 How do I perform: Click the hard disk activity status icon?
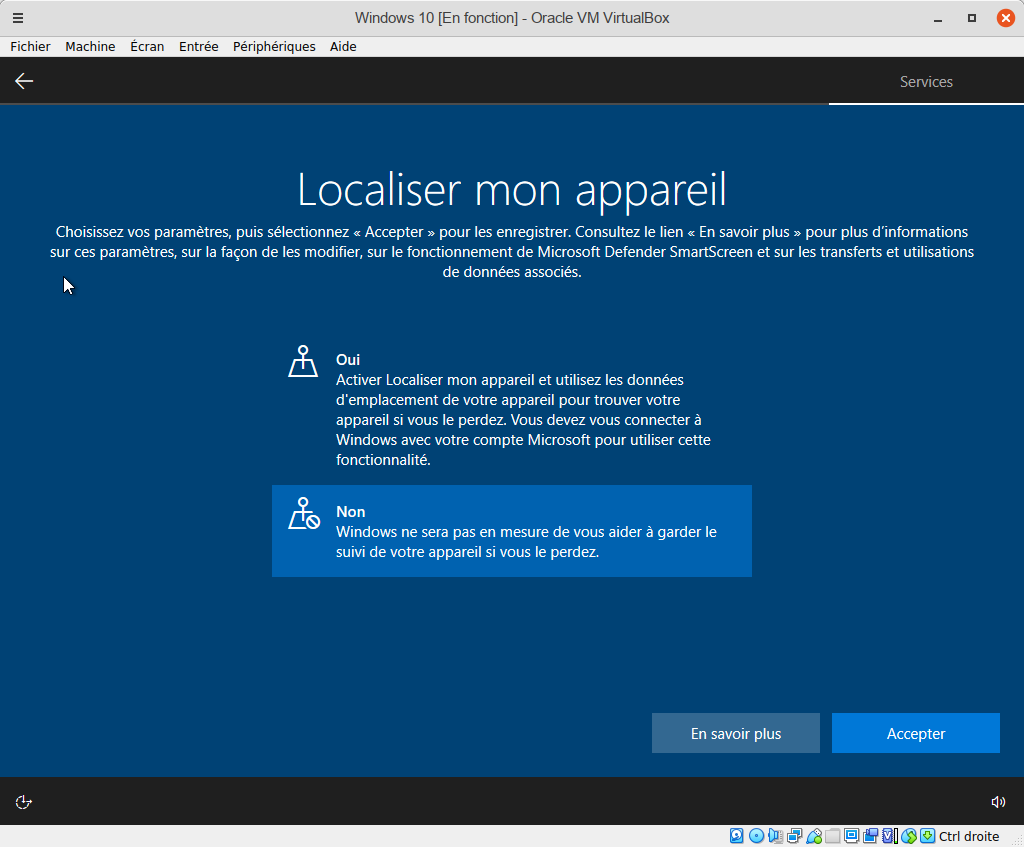click(x=737, y=836)
